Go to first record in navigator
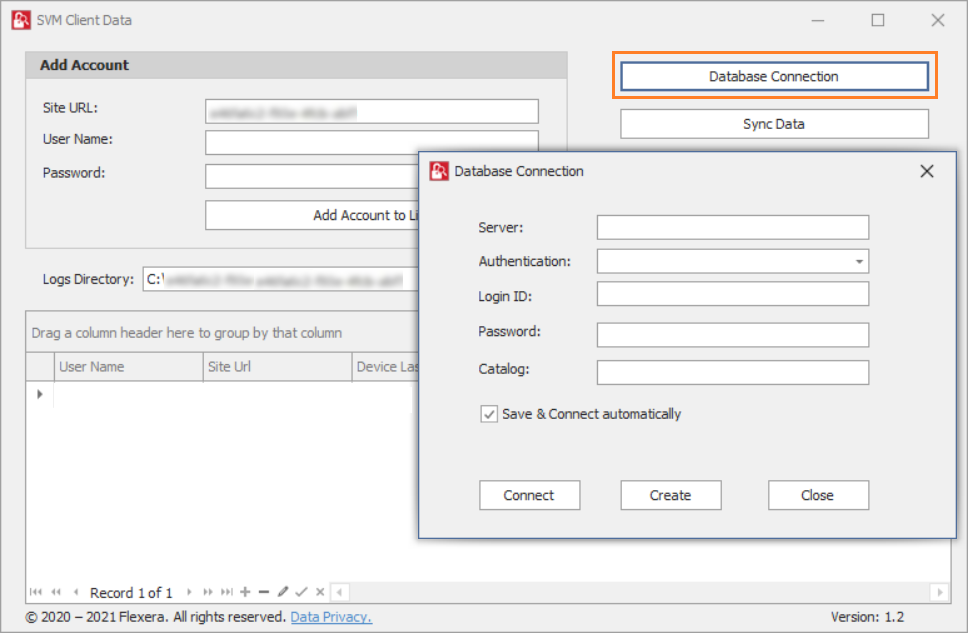968x633 pixels. click(x=36, y=592)
